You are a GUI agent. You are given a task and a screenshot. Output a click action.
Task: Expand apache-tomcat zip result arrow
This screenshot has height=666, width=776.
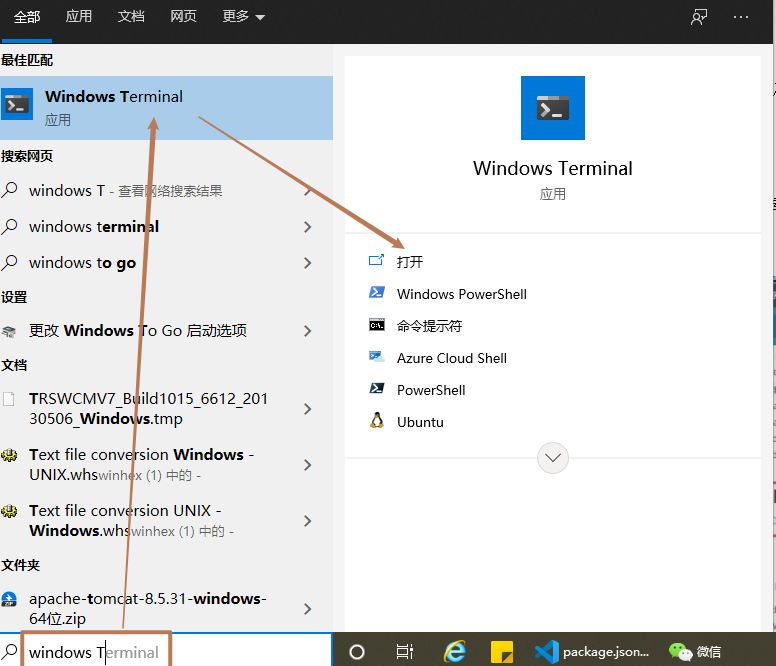(x=308, y=609)
